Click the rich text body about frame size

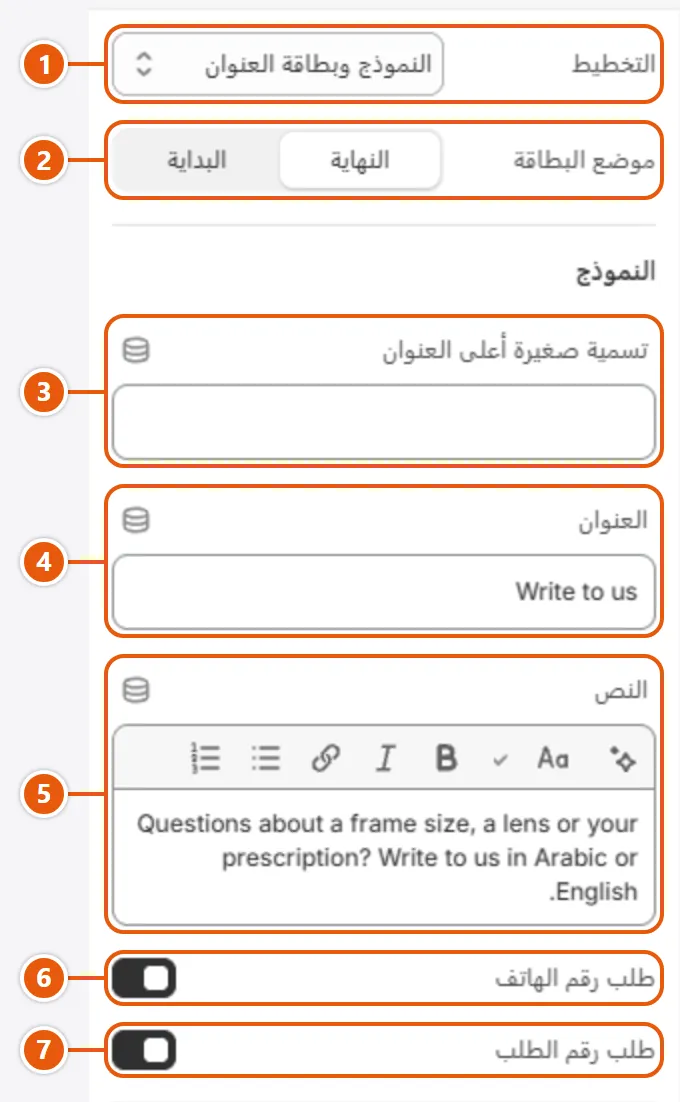pyautogui.click(x=384, y=857)
